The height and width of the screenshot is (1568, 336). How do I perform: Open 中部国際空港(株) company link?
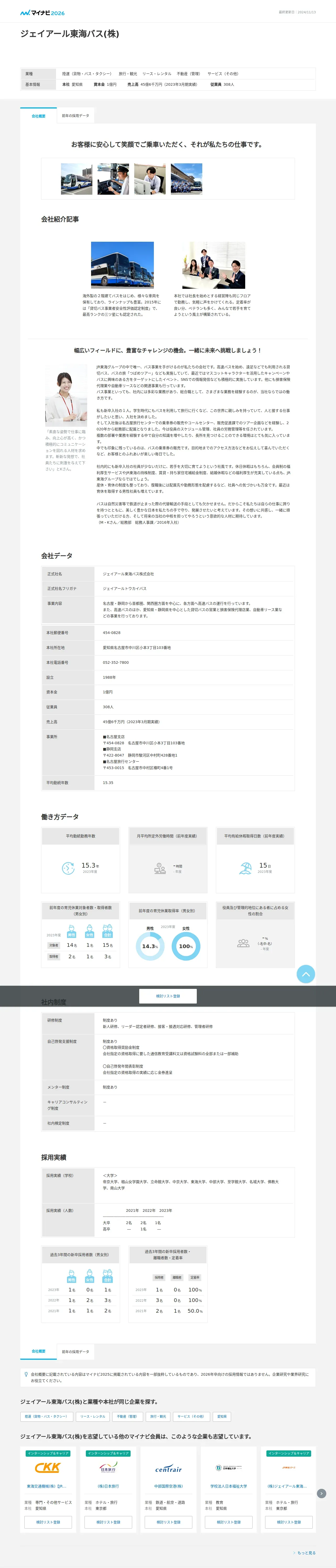[168, 1486]
